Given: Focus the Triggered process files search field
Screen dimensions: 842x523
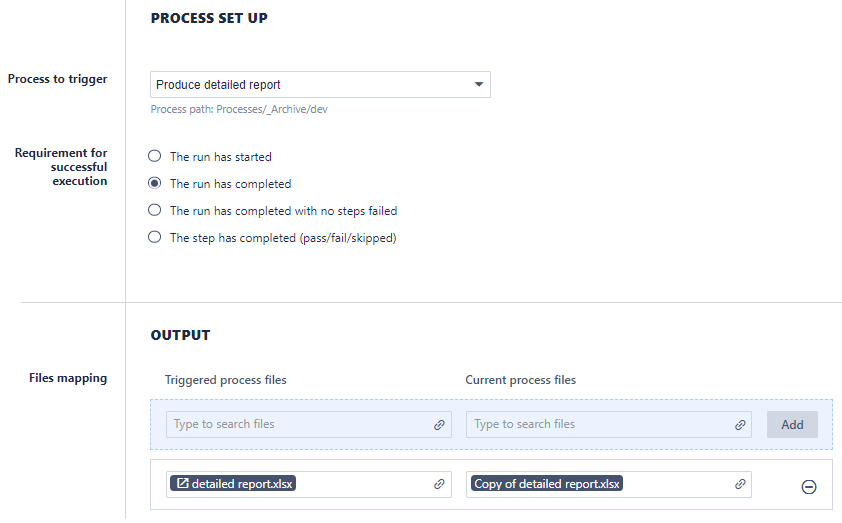Looking at the screenshot, I should pyautogui.click(x=295, y=424).
